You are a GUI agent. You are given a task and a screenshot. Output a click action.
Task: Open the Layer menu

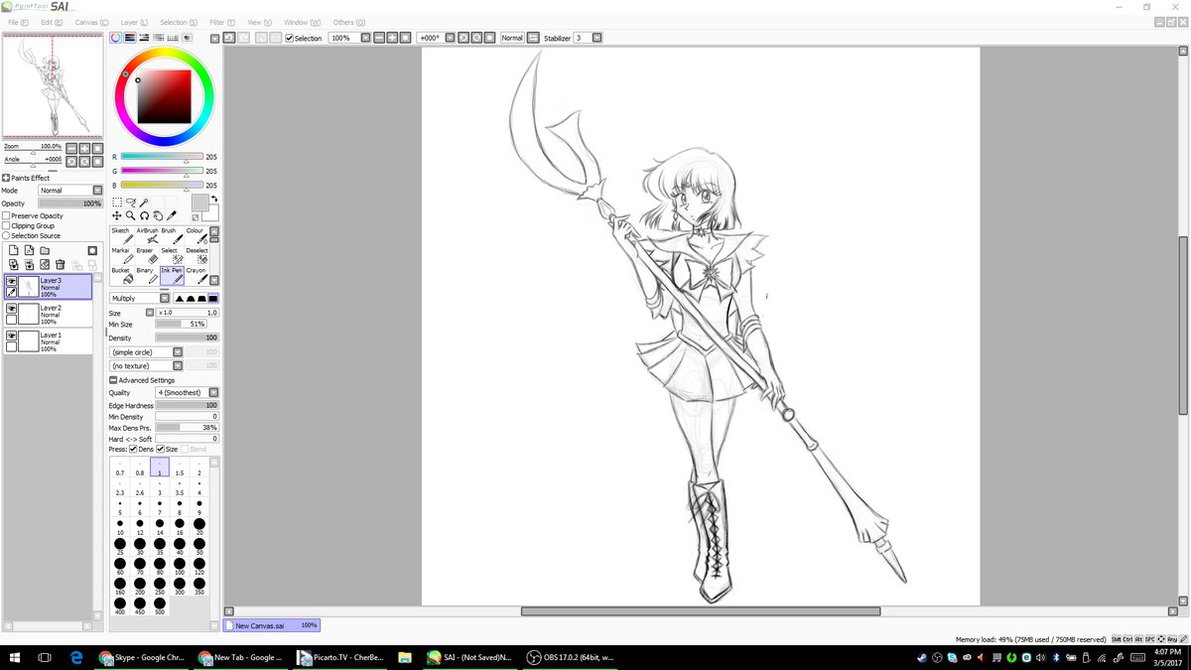134,23
